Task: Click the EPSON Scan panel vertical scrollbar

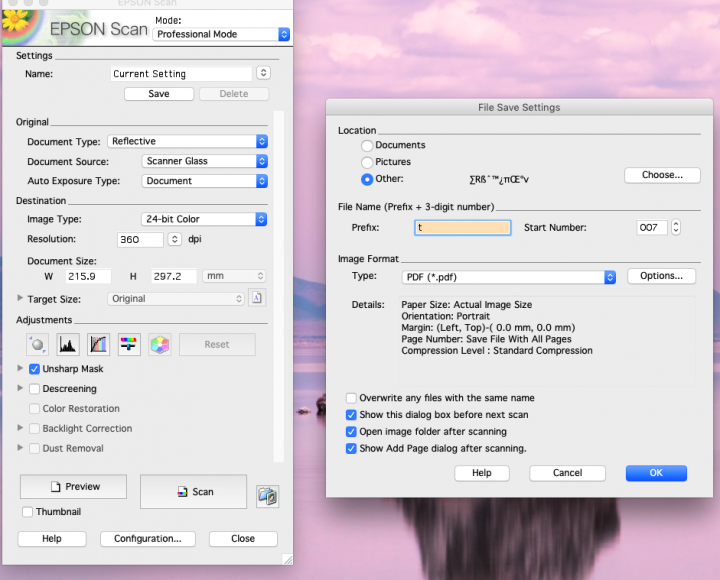Action: click(x=278, y=286)
